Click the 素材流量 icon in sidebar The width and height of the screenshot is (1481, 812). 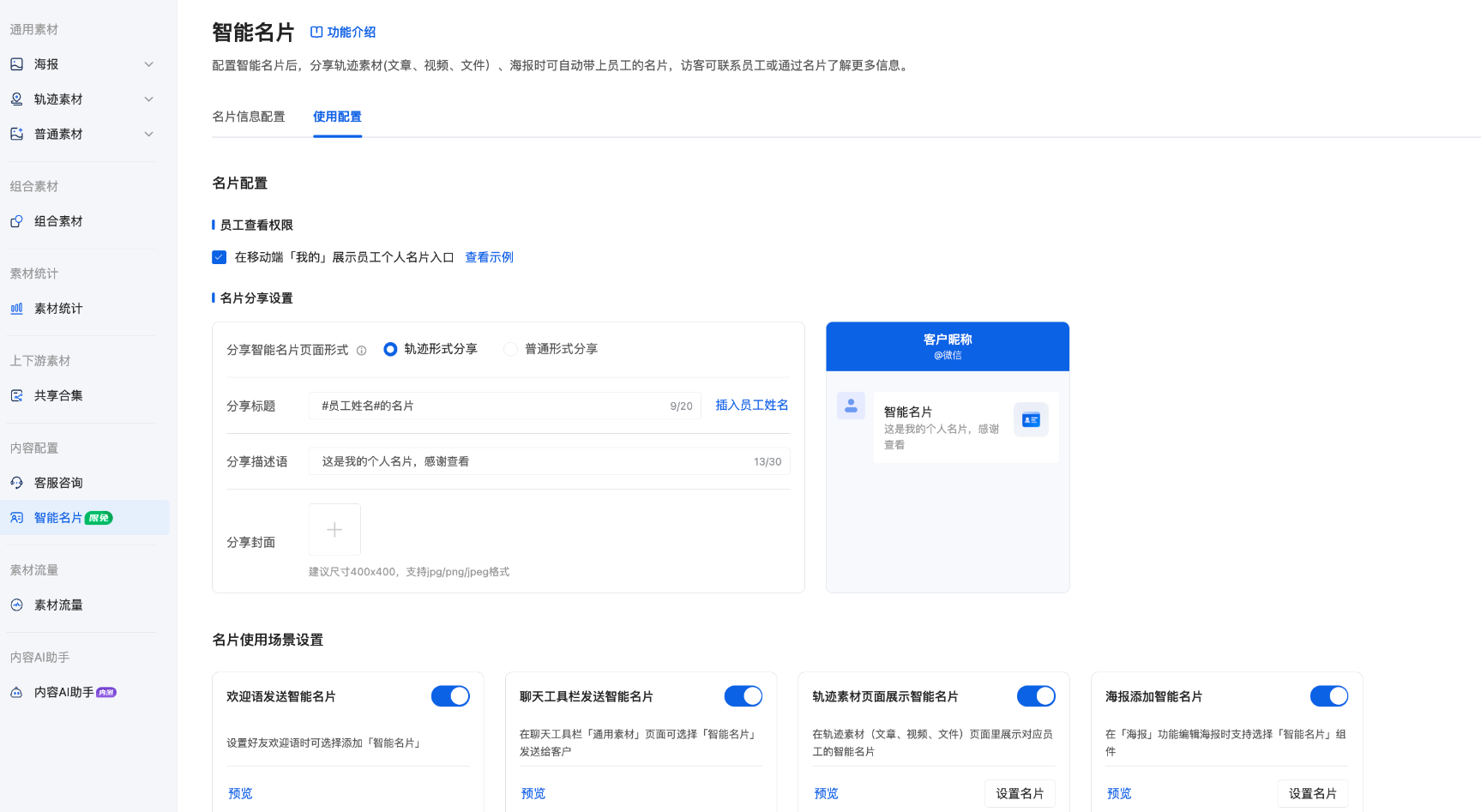16,605
